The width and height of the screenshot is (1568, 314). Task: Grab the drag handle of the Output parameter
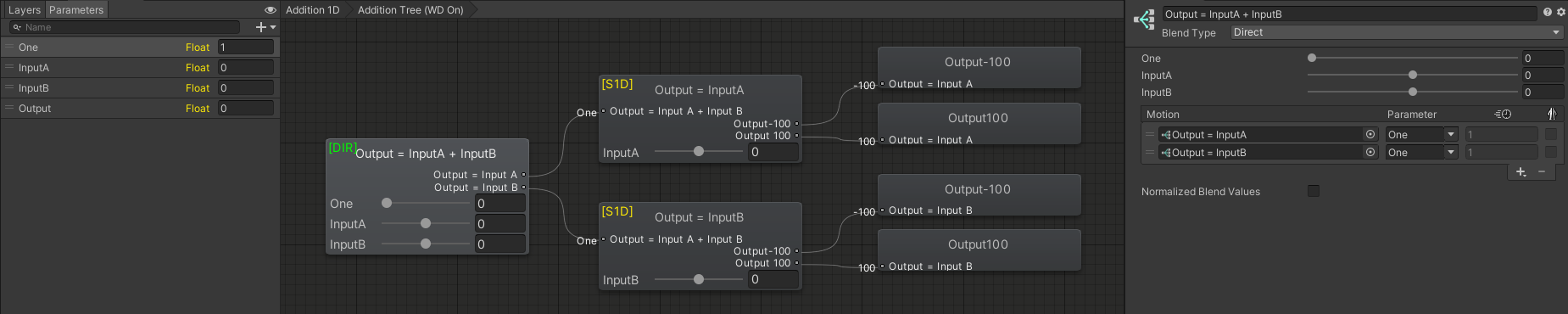(x=10, y=108)
